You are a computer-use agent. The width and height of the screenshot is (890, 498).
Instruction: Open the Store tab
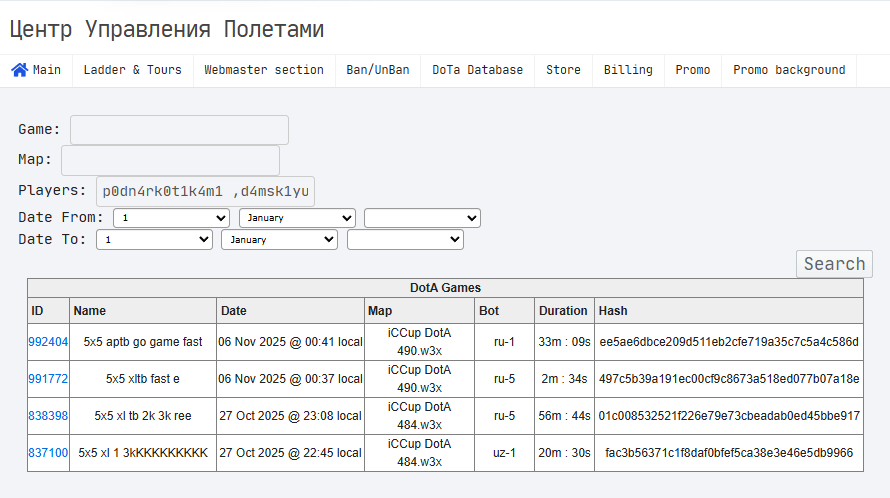(x=563, y=70)
